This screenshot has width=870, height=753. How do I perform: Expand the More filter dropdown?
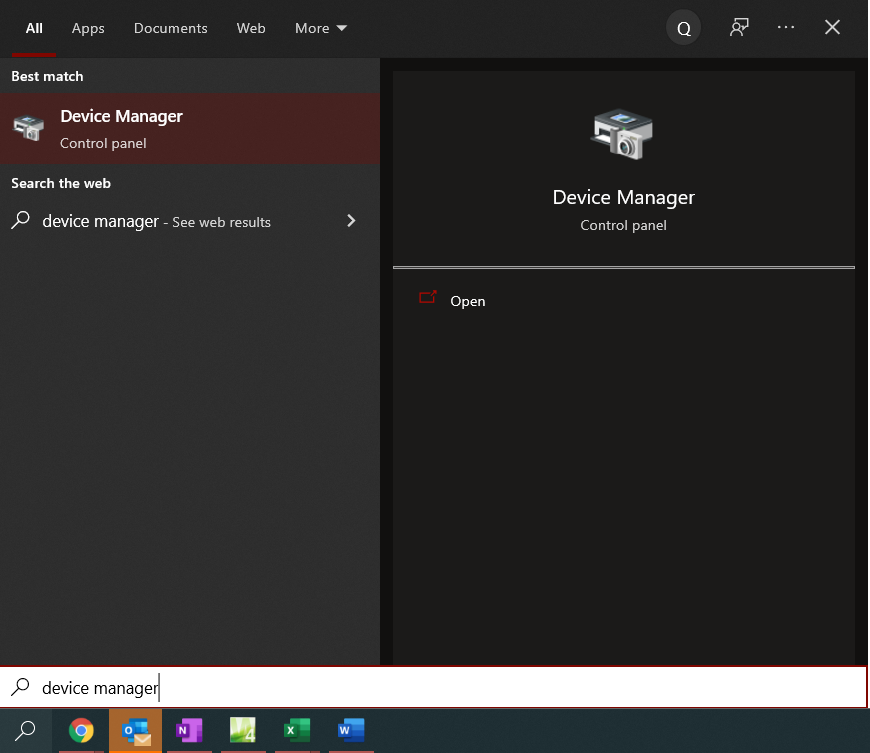pyautogui.click(x=320, y=28)
